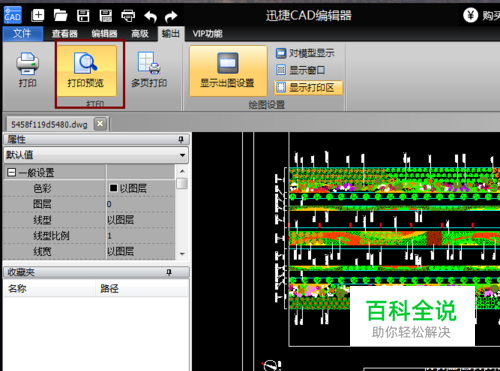Click the 名称 column header

(49, 288)
